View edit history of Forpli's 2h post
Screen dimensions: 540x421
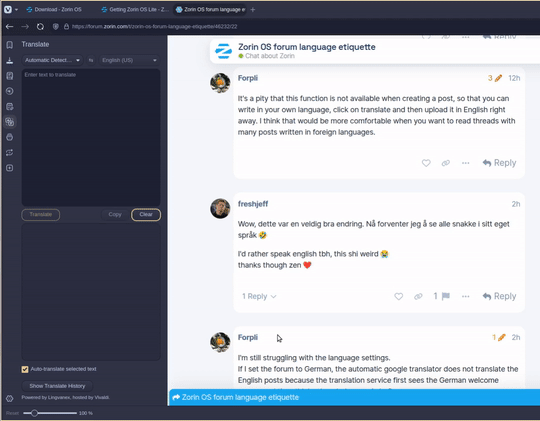pyautogui.click(x=498, y=337)
